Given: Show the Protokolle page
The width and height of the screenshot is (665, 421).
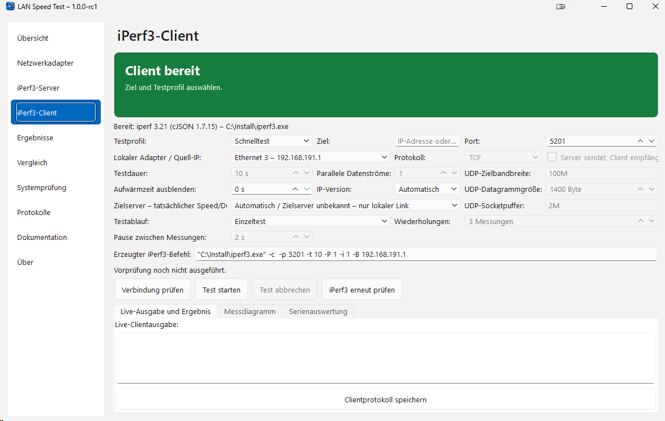Looking at the screenshot, I should pos(56,212).
